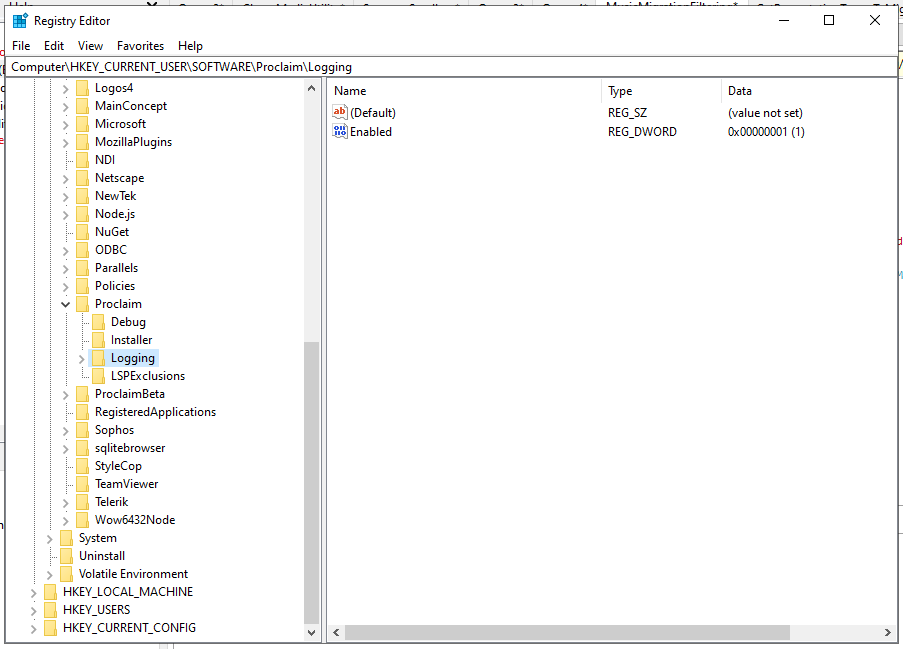Open the File menu
The height and width of the screenshot is (649, 903).
[21, 45]
